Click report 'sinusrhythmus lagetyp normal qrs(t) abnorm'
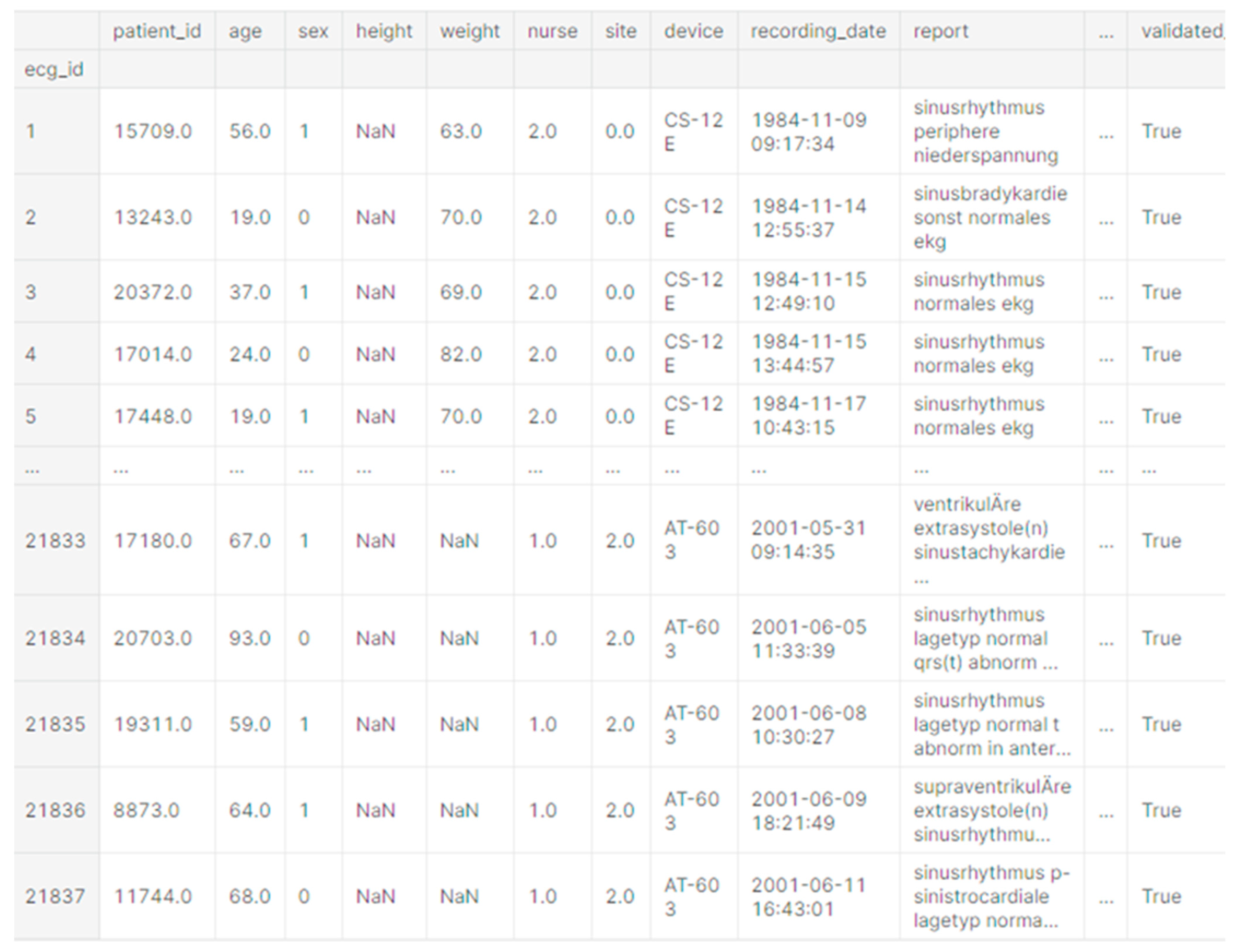1242x952 pixels. point(986,639)
